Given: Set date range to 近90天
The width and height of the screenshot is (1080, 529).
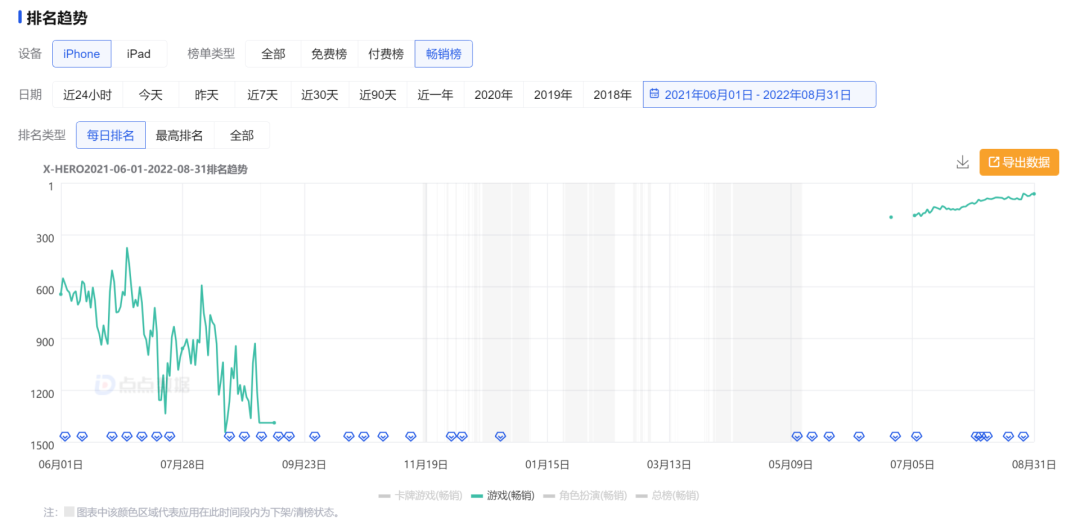Looking at the screenshot, I should 377,95.
